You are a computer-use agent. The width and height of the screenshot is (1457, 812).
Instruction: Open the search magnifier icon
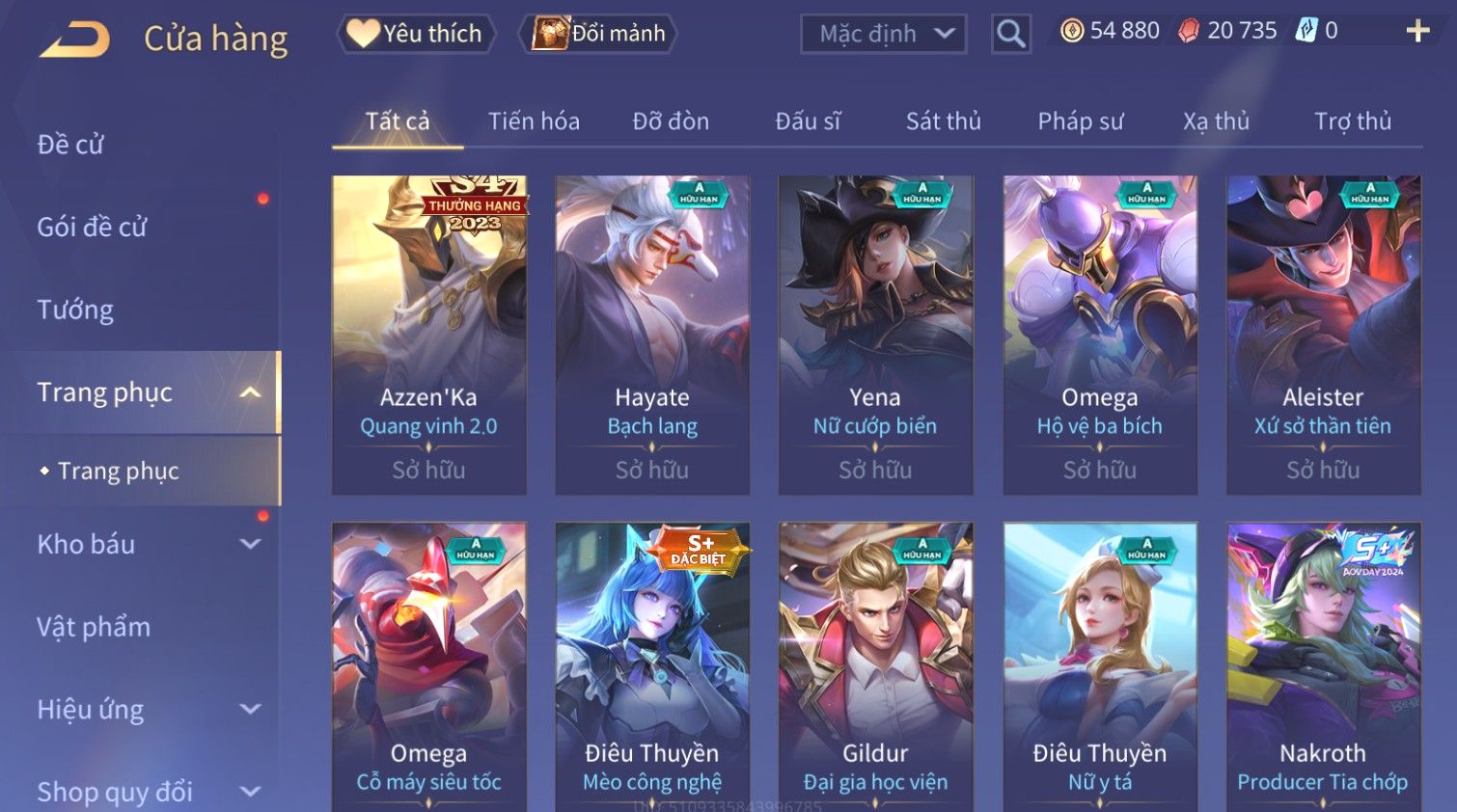(x=1010, y=34)
